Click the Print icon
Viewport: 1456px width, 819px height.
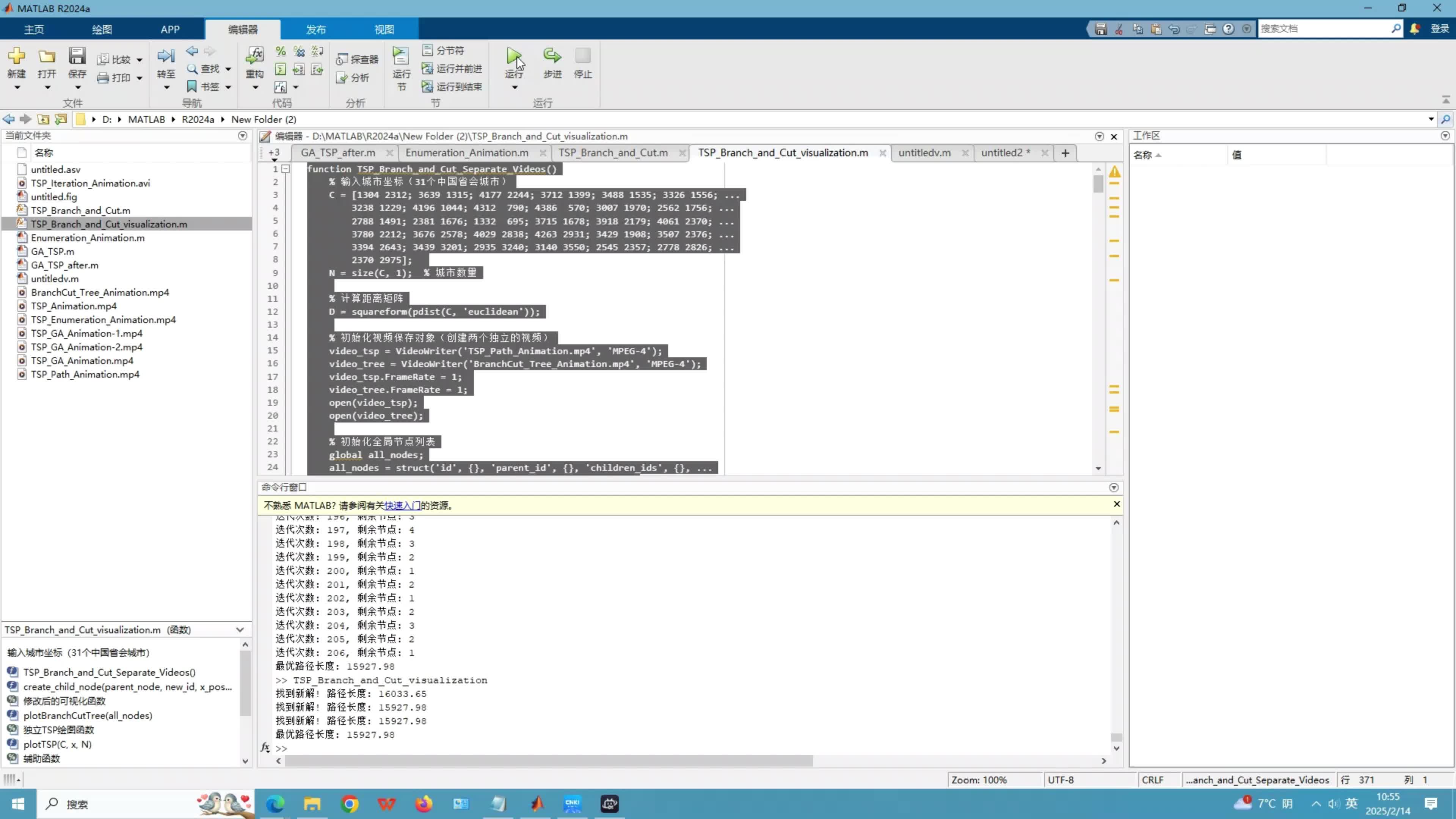[x=103, y=78]
